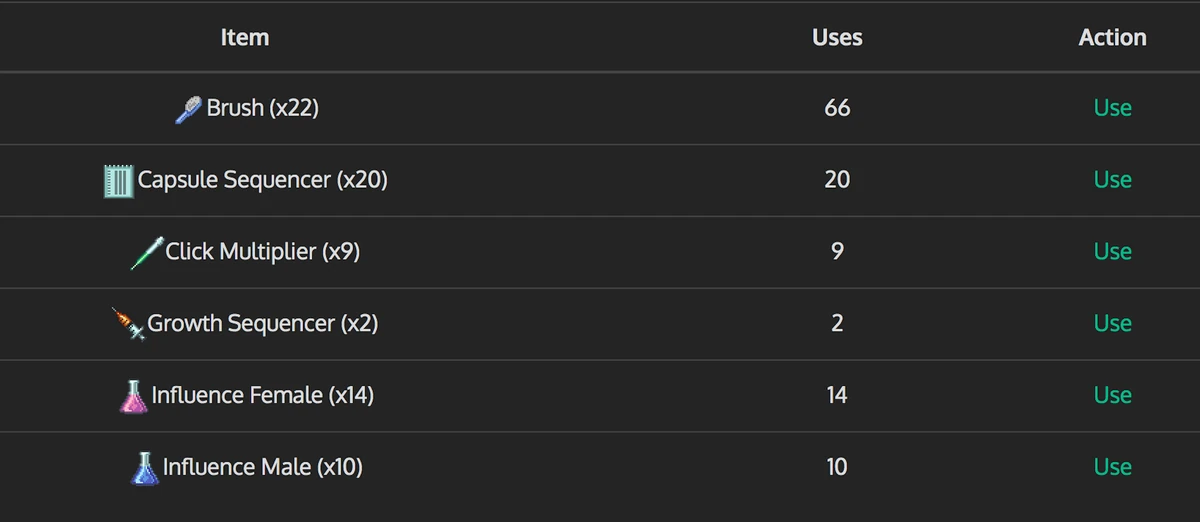
Task: Click the pink Influence Female flask icon
Action: point(133,396)
